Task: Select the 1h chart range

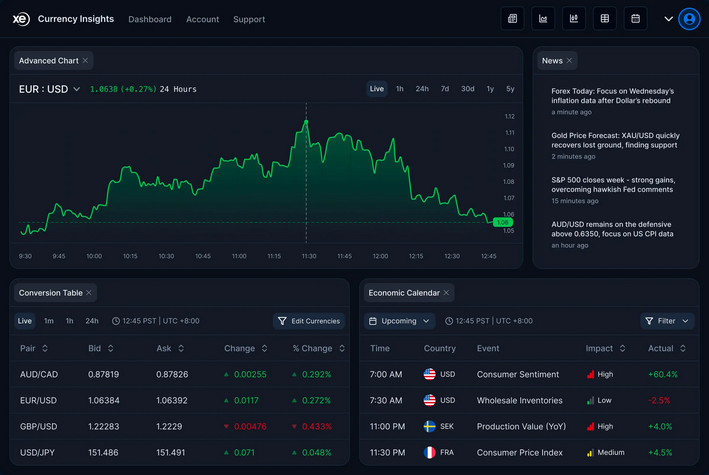Action: coord(400,89)
